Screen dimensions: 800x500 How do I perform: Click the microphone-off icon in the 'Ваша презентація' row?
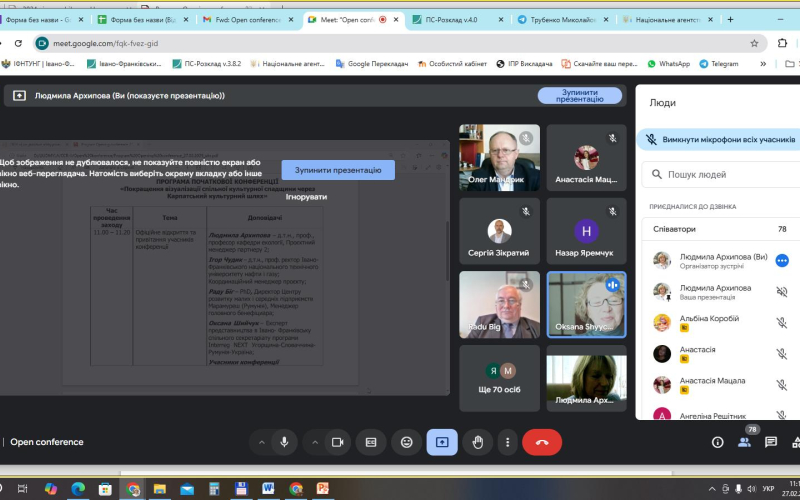782,292
